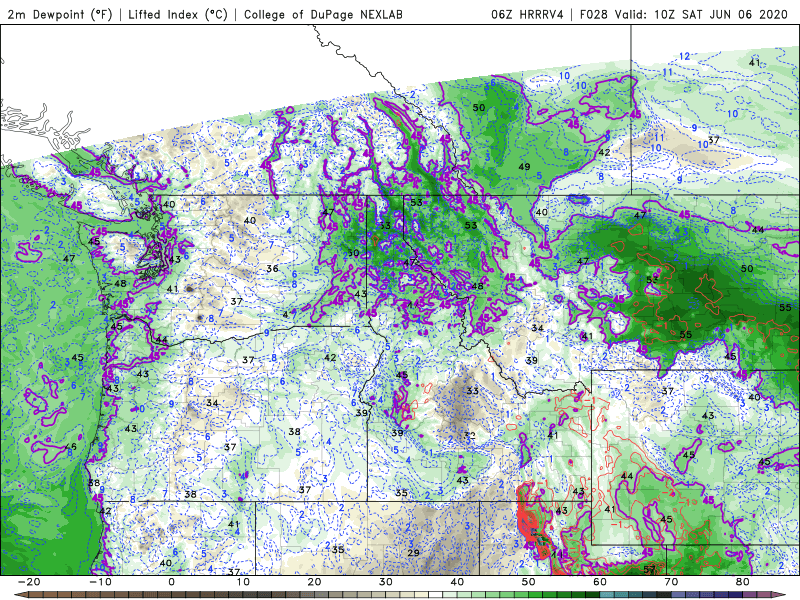
Task: Click the 30 label on the color scale
Action: pos(386,582)
